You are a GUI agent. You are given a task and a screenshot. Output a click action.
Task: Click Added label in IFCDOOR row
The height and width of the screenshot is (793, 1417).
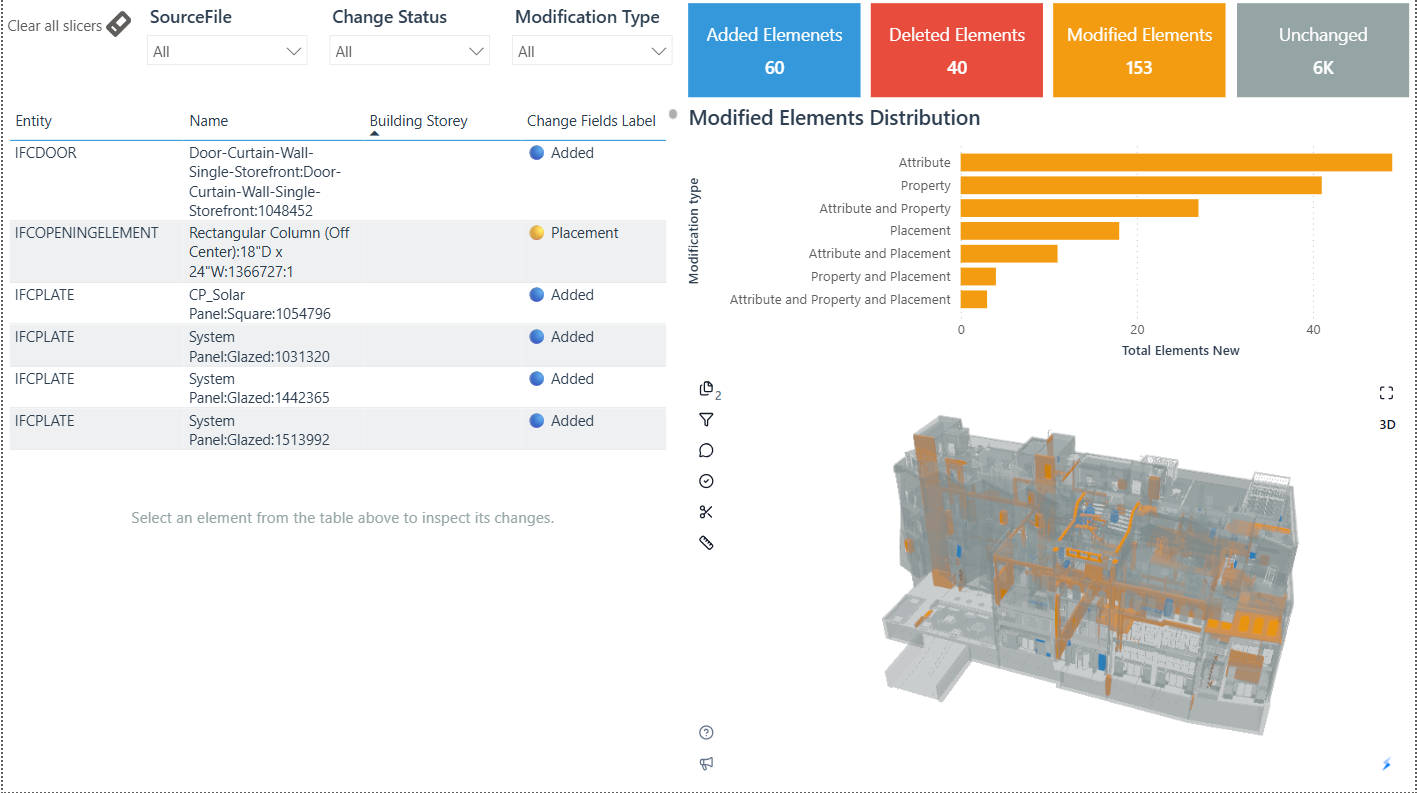572,153
